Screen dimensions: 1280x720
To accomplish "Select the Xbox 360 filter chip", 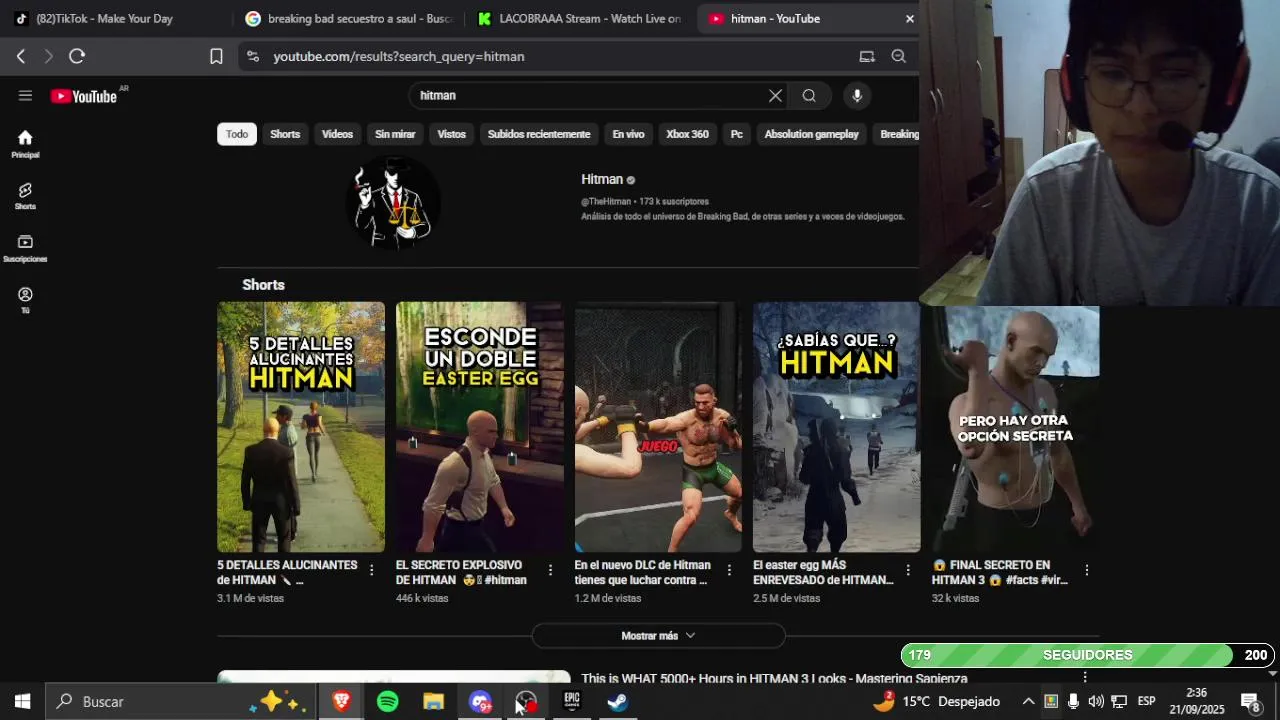I will click(x=687, y=134).
